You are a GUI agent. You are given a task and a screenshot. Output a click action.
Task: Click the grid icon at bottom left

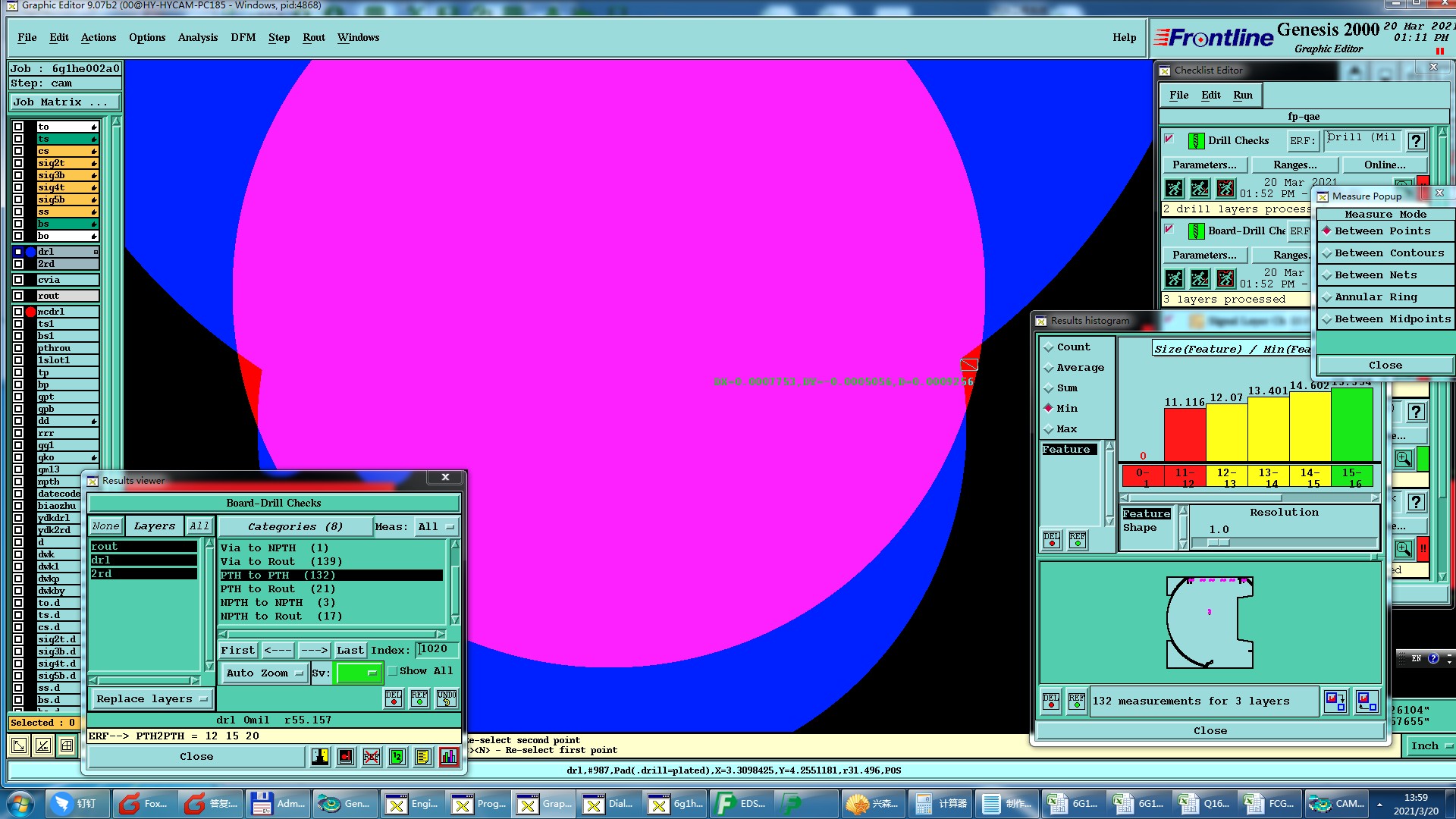pos(67,745)
